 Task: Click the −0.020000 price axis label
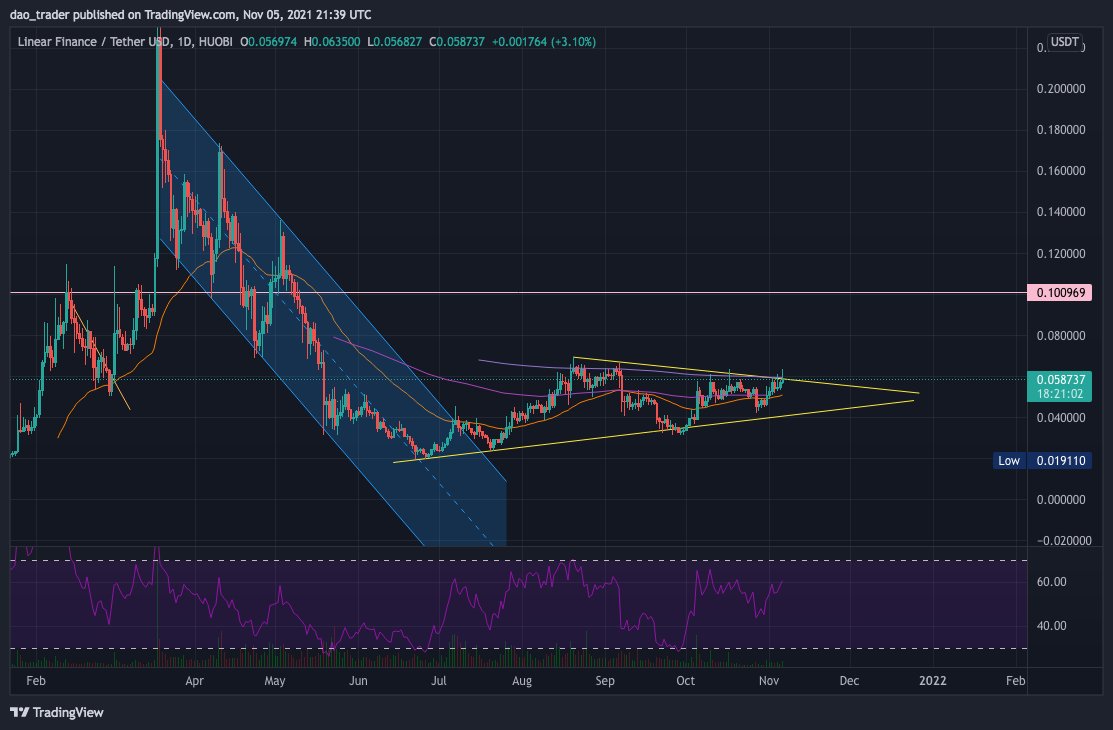(1063, 541)
